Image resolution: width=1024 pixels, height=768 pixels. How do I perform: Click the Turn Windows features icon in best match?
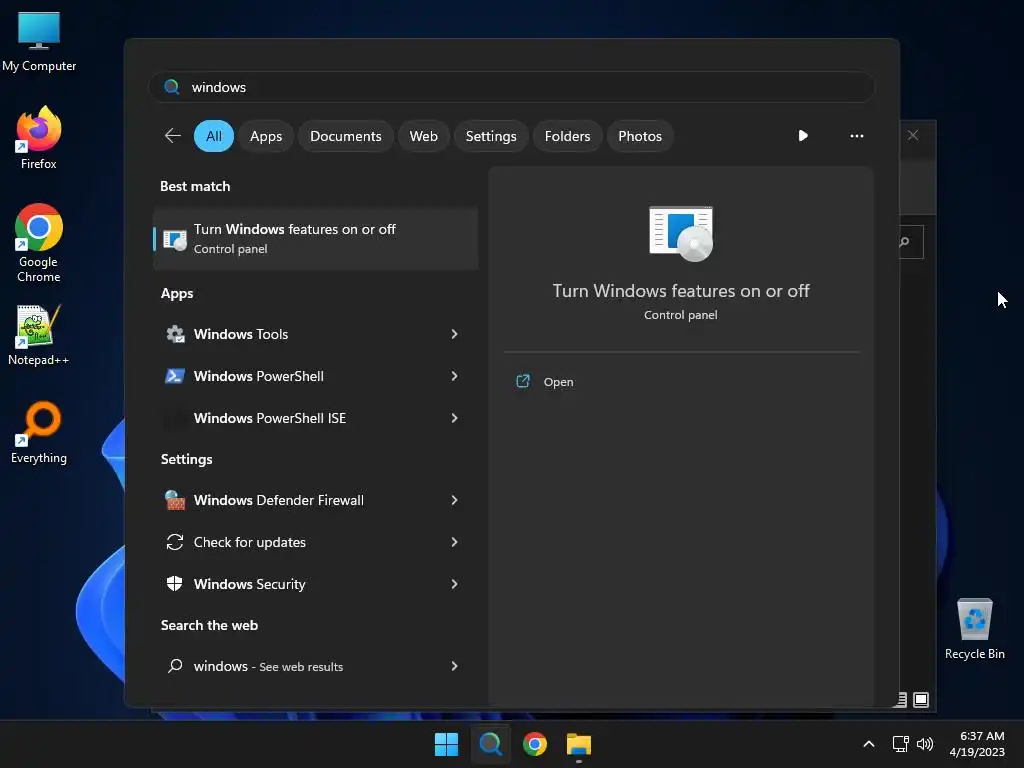[175, 240]
